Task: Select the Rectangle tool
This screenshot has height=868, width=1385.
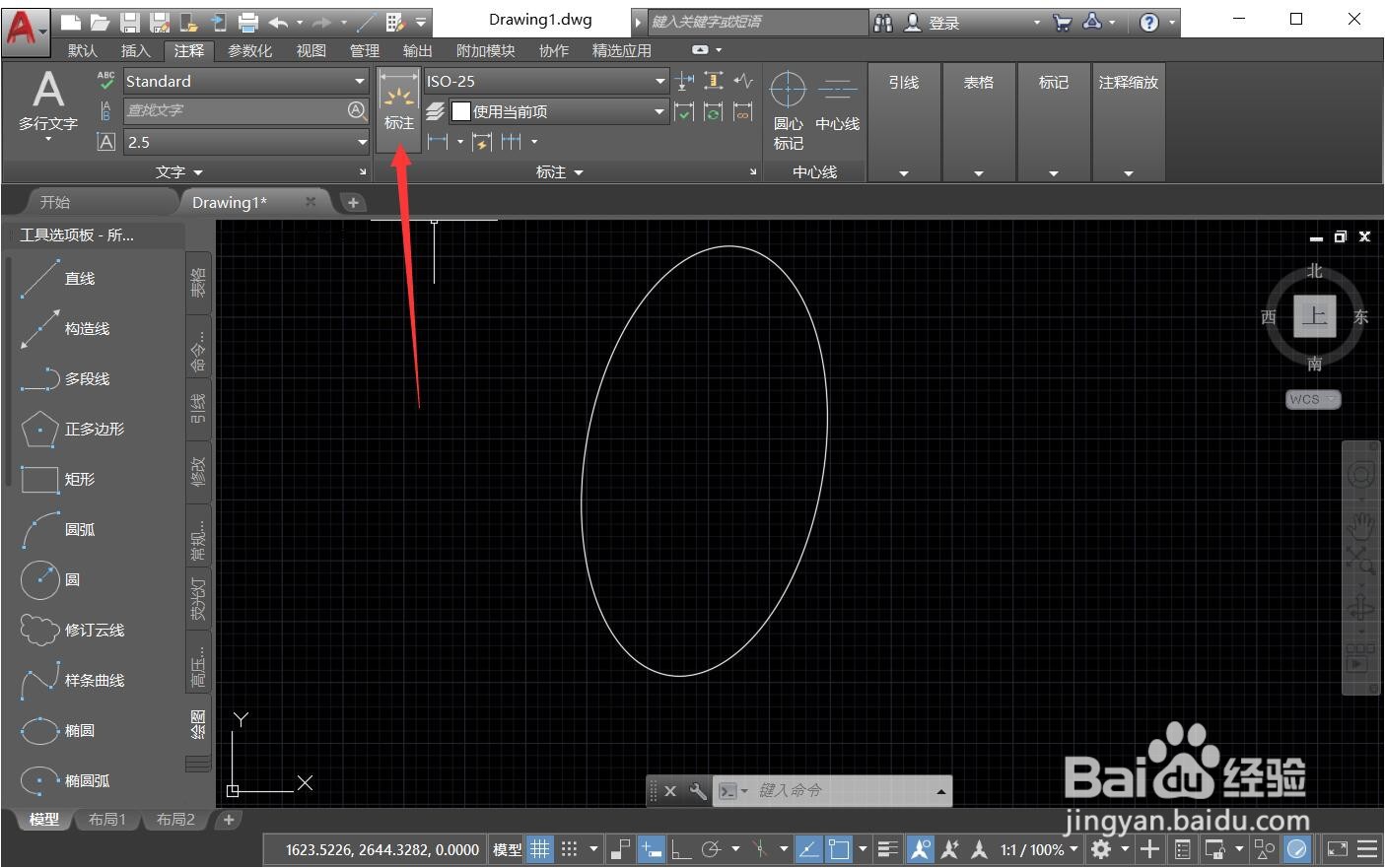Action: 59,480
